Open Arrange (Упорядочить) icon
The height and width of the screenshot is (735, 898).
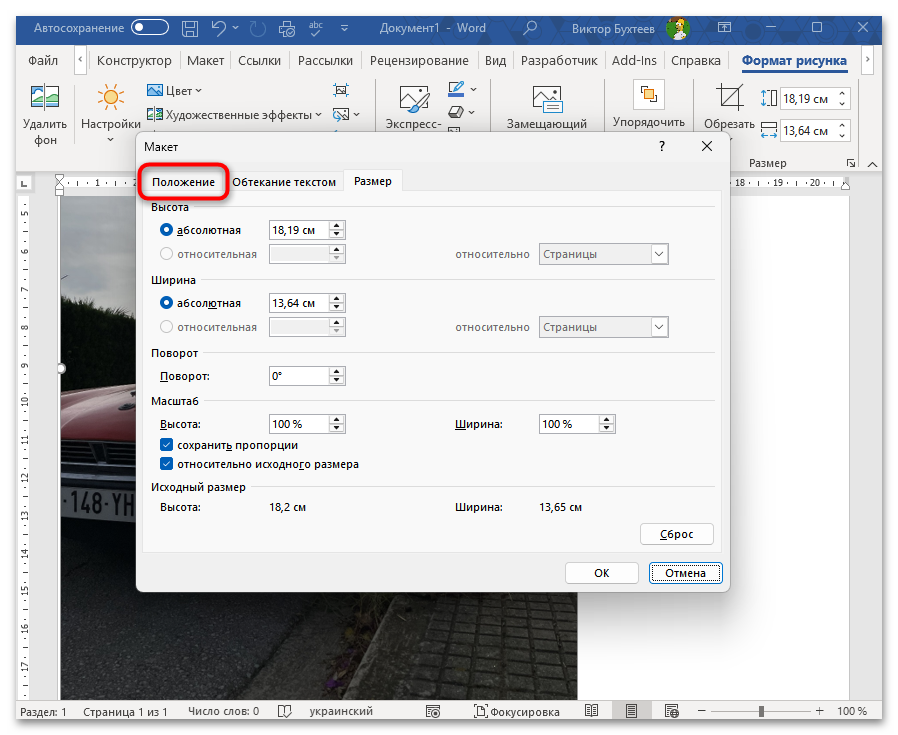click(648, 95)
